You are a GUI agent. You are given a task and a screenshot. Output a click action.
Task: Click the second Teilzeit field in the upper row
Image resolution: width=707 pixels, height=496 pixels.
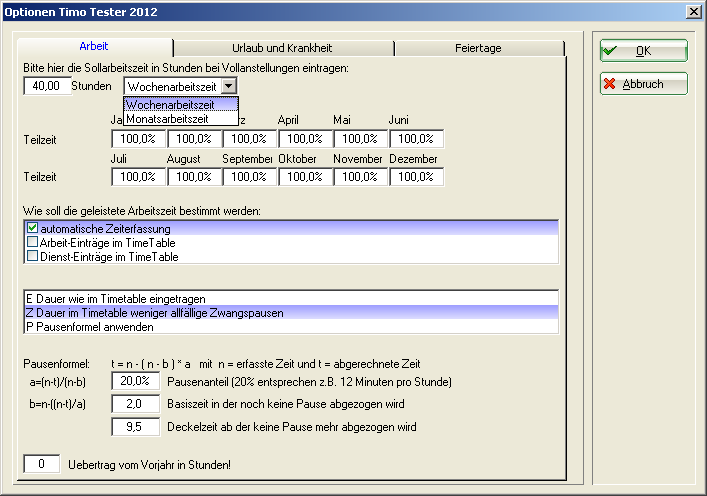point(194,139)
